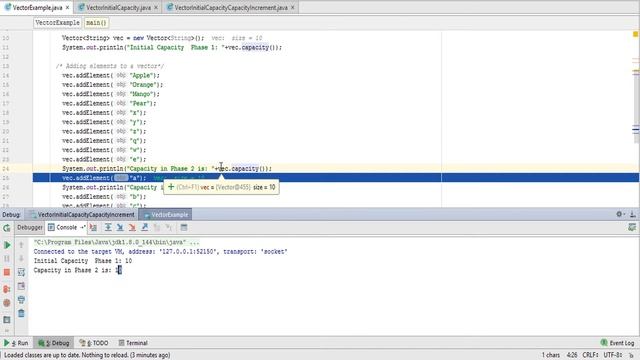Image resolution: width=640 pixels, height=360 pixels.
Task: Resume program with green play icon
Action: 7,245
